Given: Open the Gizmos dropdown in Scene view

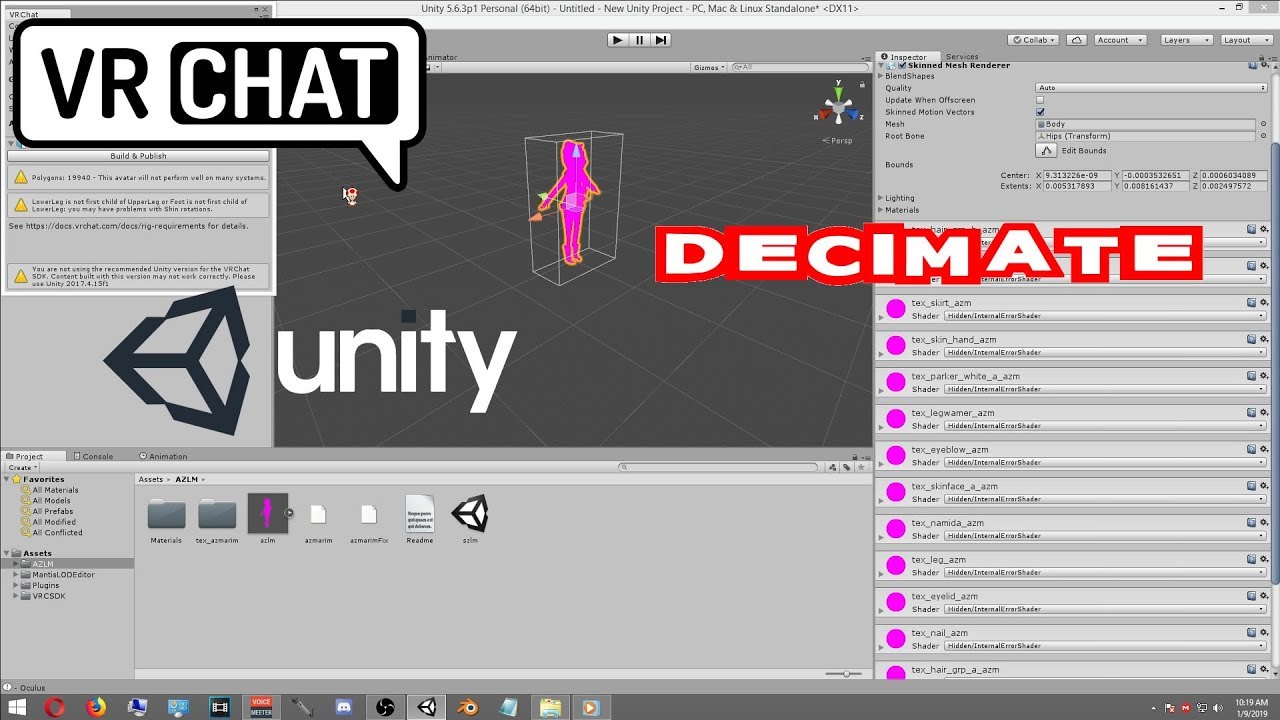Looking at the screenshot, I should coord(709,67).
